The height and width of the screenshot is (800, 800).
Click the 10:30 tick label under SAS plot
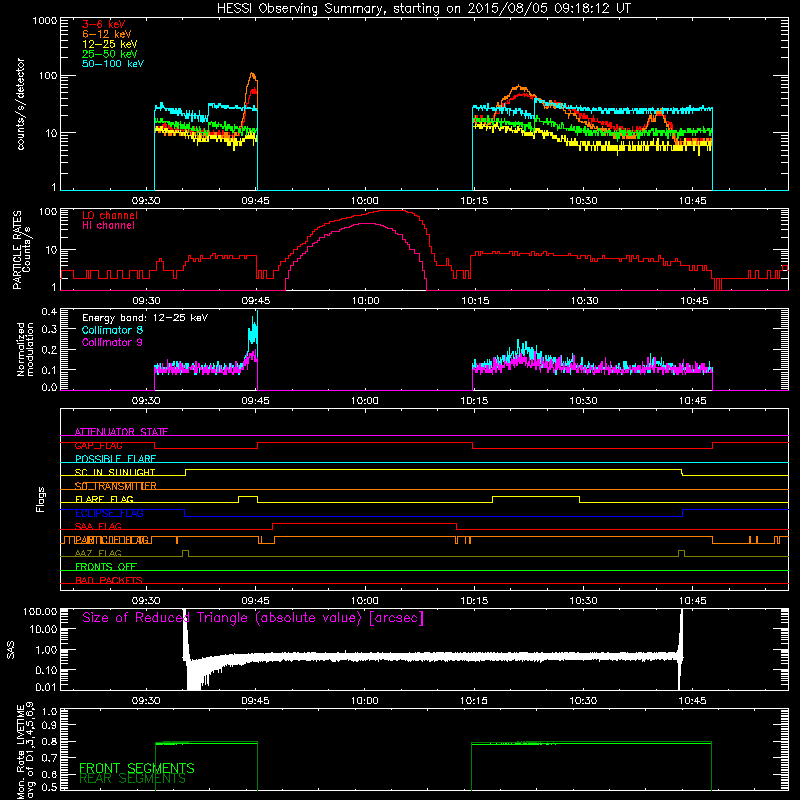click(583, 701)
